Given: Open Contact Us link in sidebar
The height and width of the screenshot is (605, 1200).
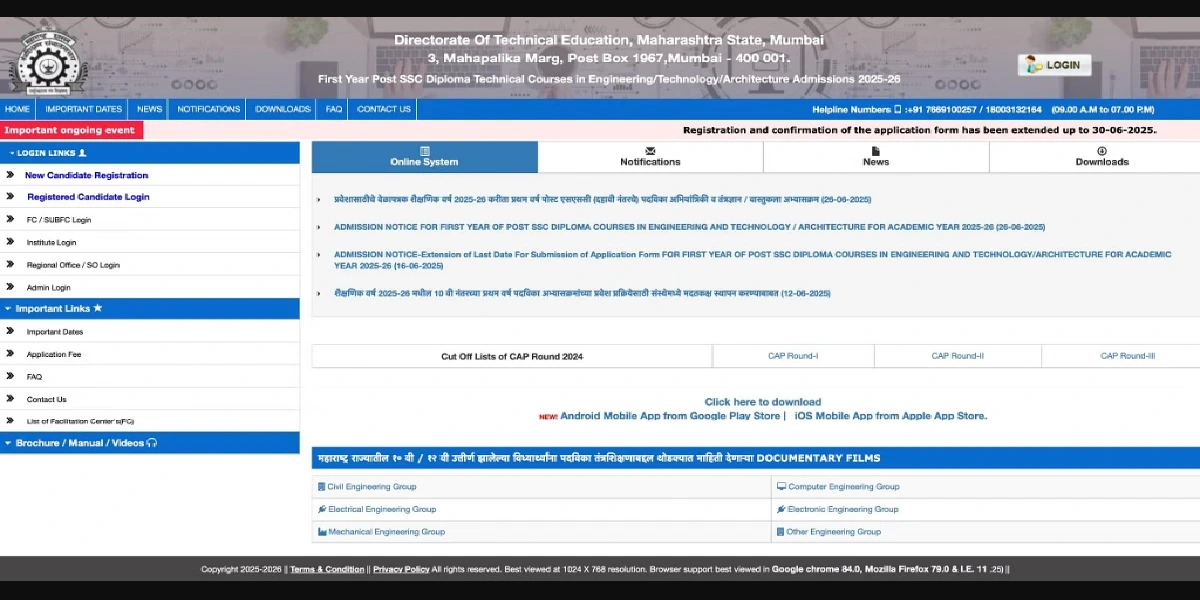Looking at the screenshot, I should 47,399.
